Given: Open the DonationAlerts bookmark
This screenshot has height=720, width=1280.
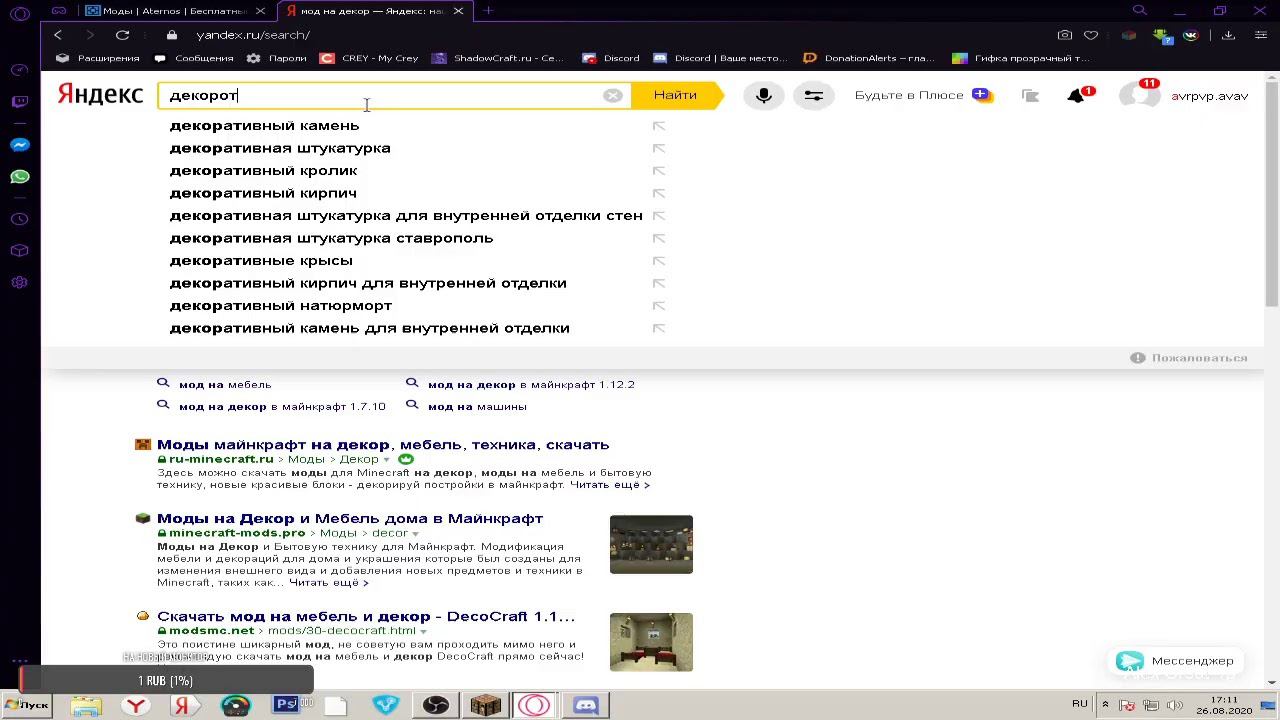Looking at the screenshot, I should (870, 58).
